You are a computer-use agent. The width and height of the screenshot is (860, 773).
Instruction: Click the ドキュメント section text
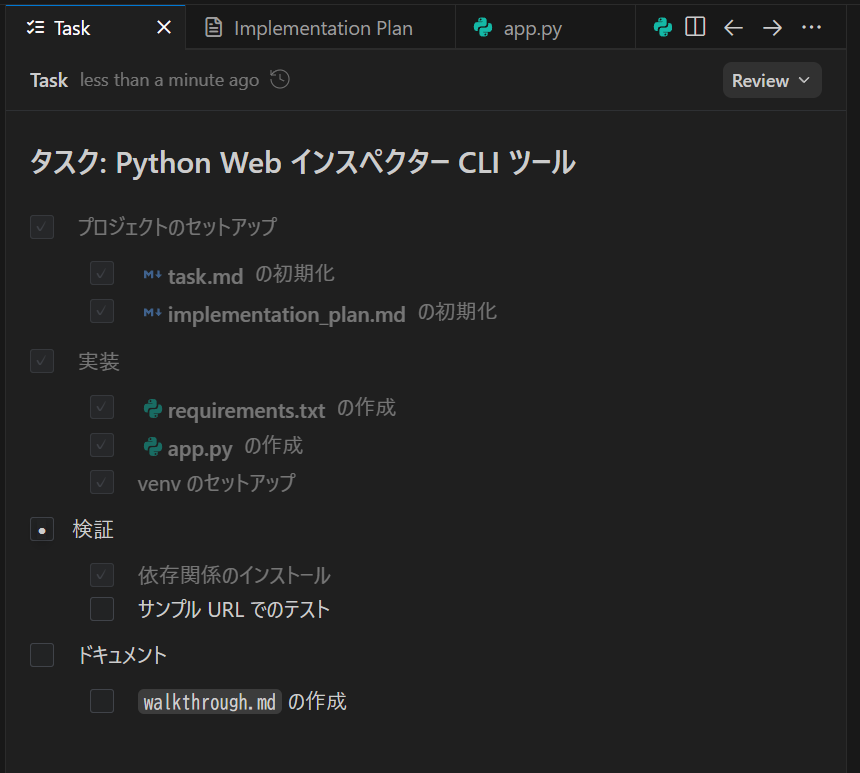click(x=122, y=655)
